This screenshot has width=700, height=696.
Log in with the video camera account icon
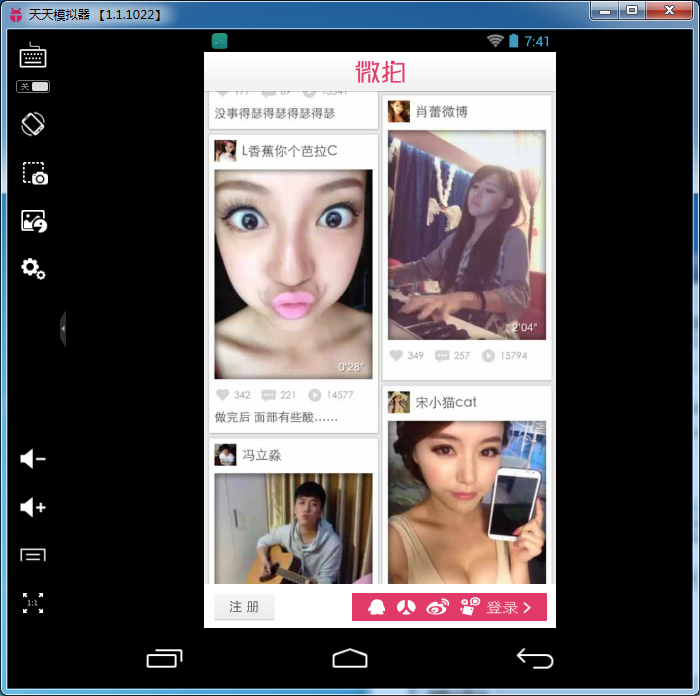pyautogui.click(x=470, y=607)
